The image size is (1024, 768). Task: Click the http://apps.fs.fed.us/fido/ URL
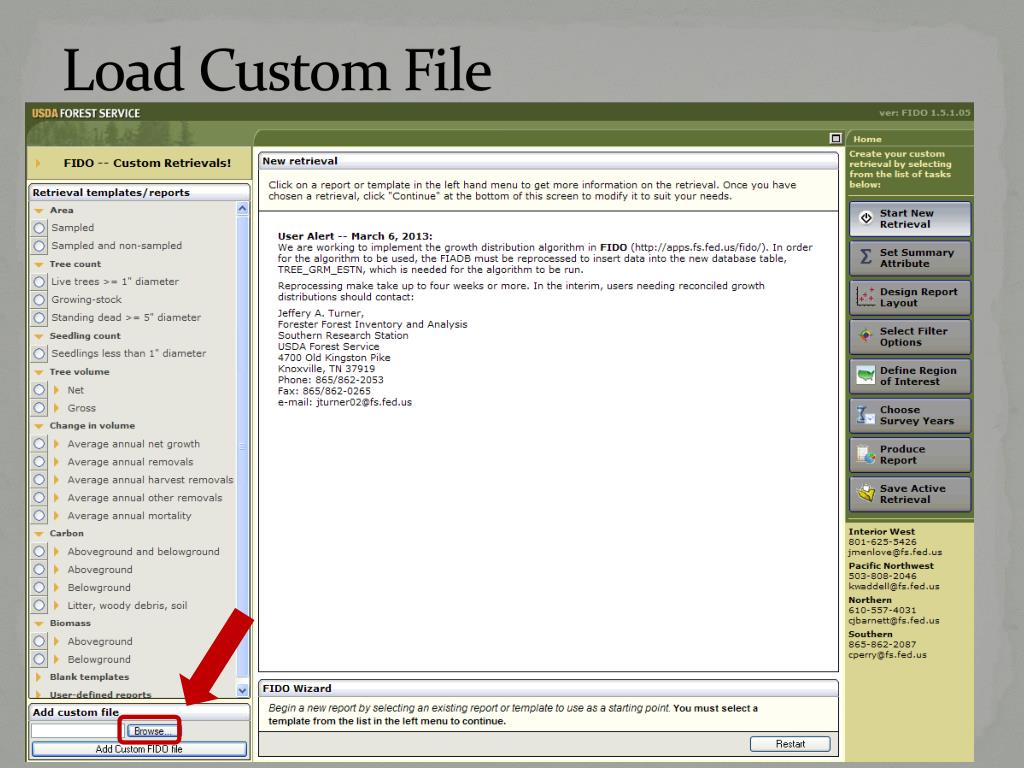pyautogui.click(x=697, y=248)
